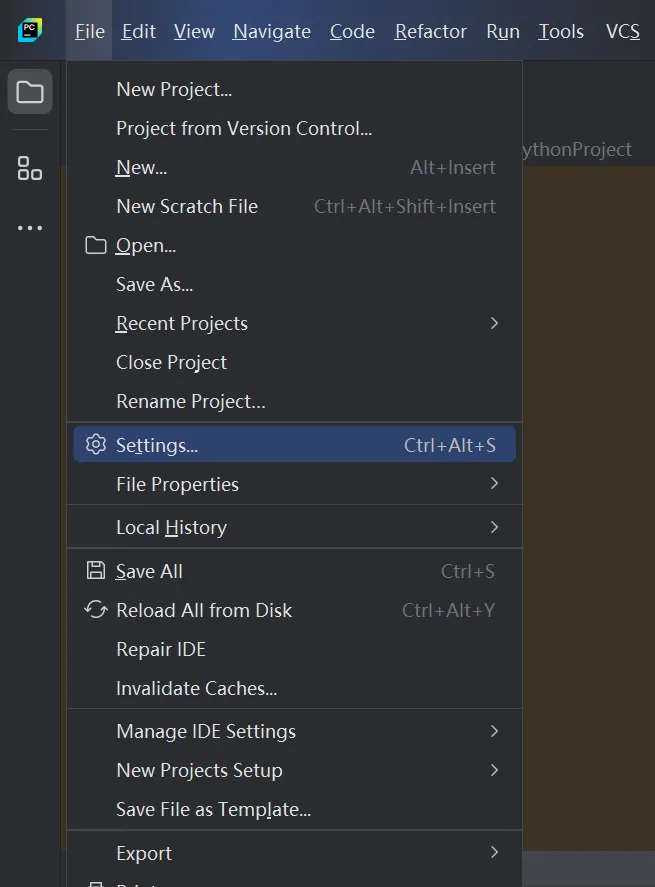This screenshot has height=887, width=655.
Task: Click the folder icon beside Open
Action: [96, 245]
